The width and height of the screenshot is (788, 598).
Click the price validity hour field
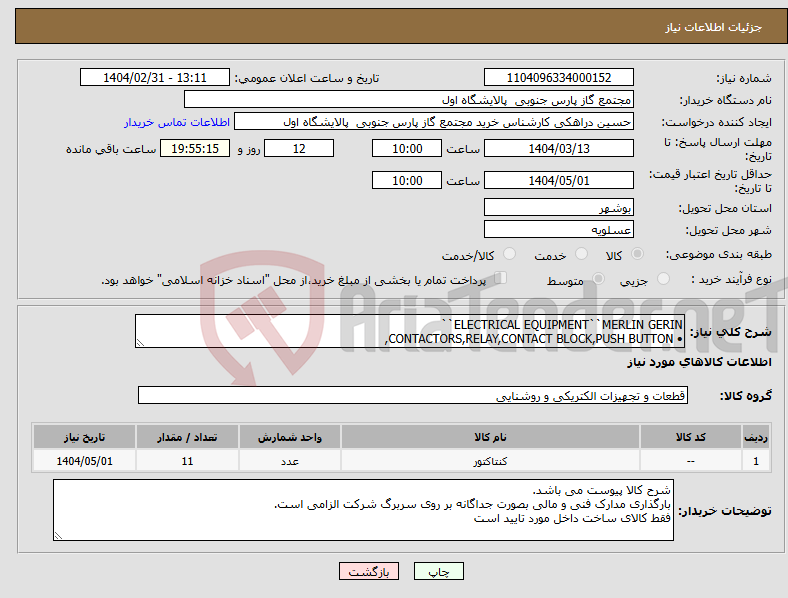407,180
